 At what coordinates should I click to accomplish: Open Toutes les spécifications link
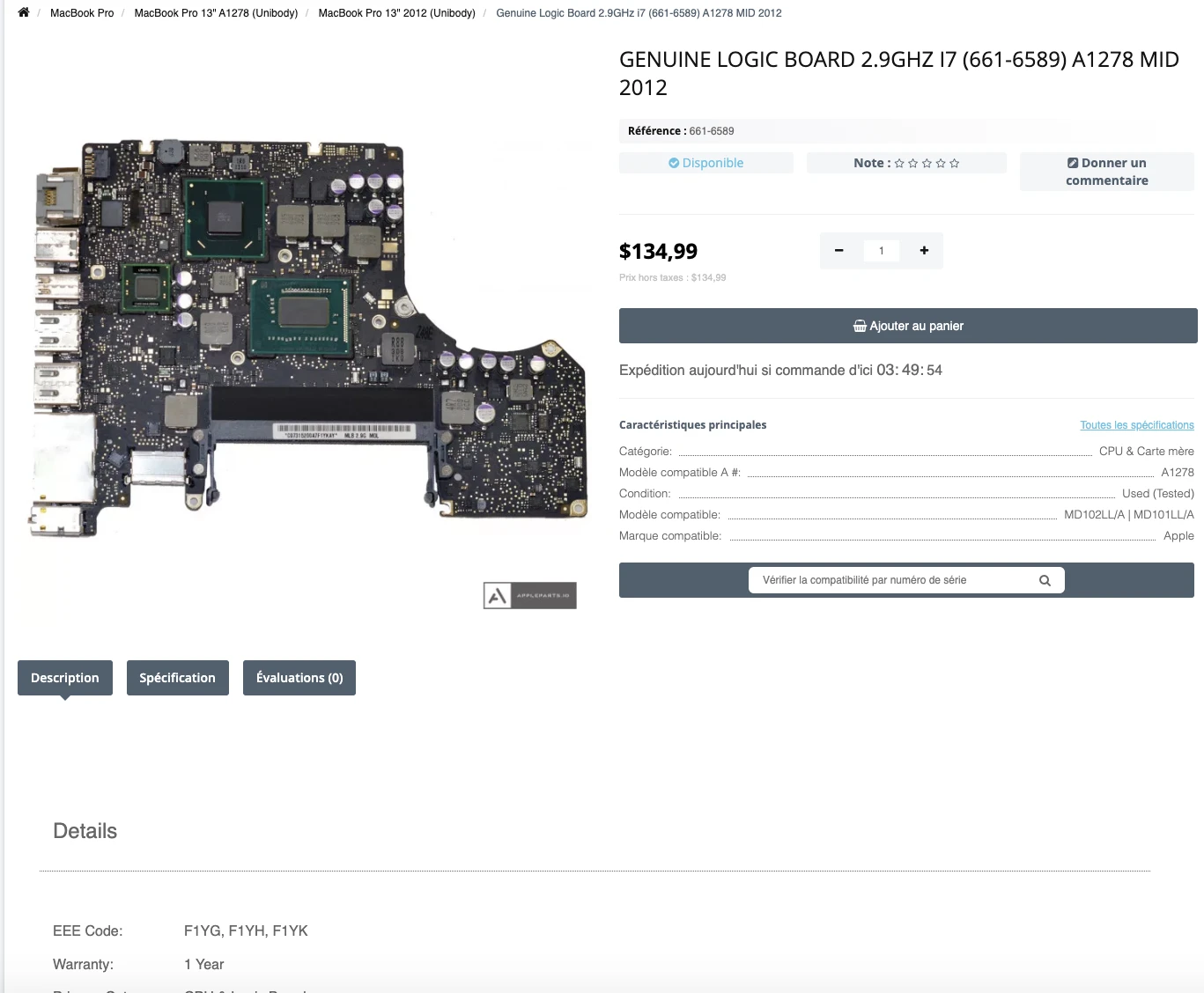1137,425
